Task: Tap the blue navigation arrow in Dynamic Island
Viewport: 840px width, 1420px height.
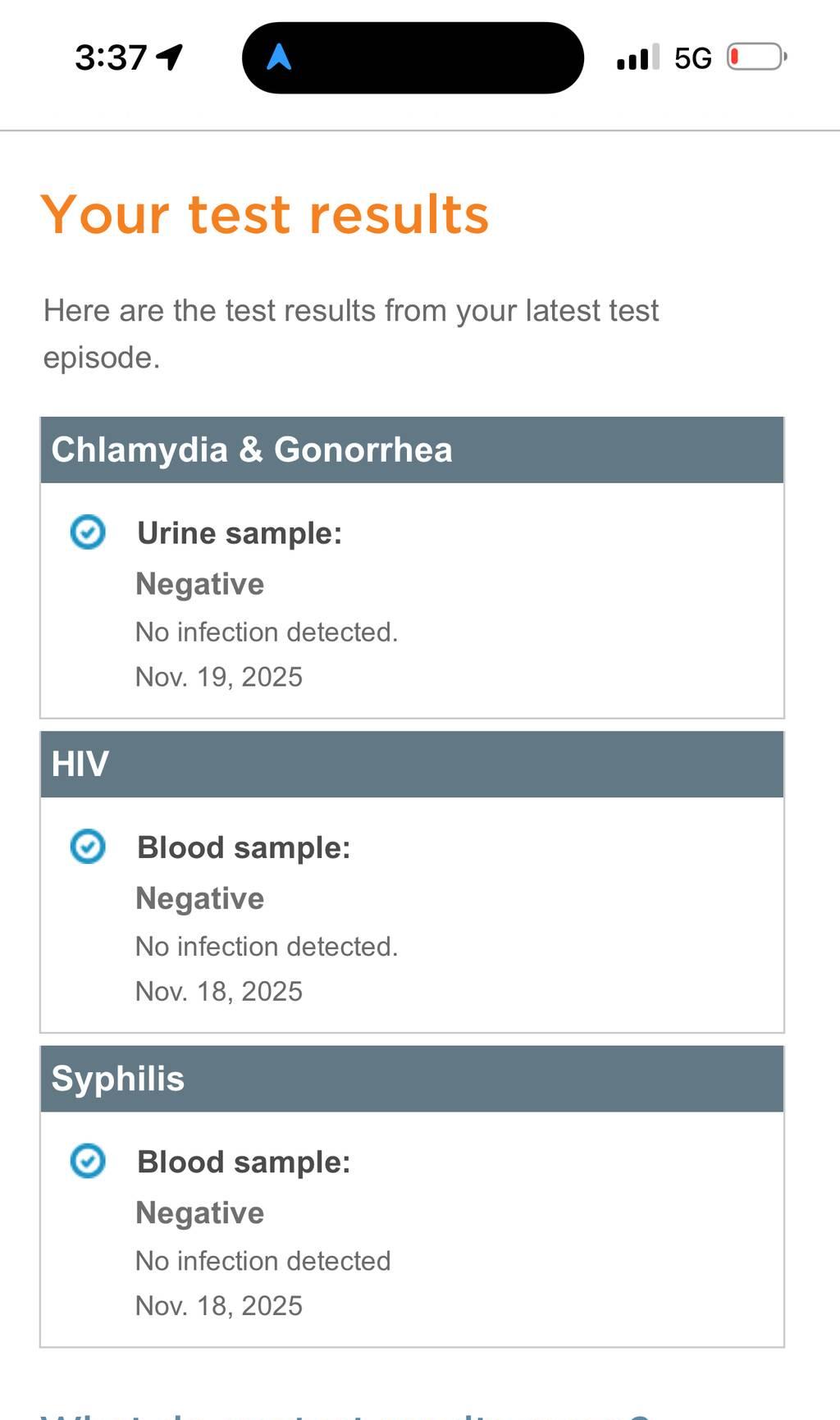Action: click(x=279, y=57)
